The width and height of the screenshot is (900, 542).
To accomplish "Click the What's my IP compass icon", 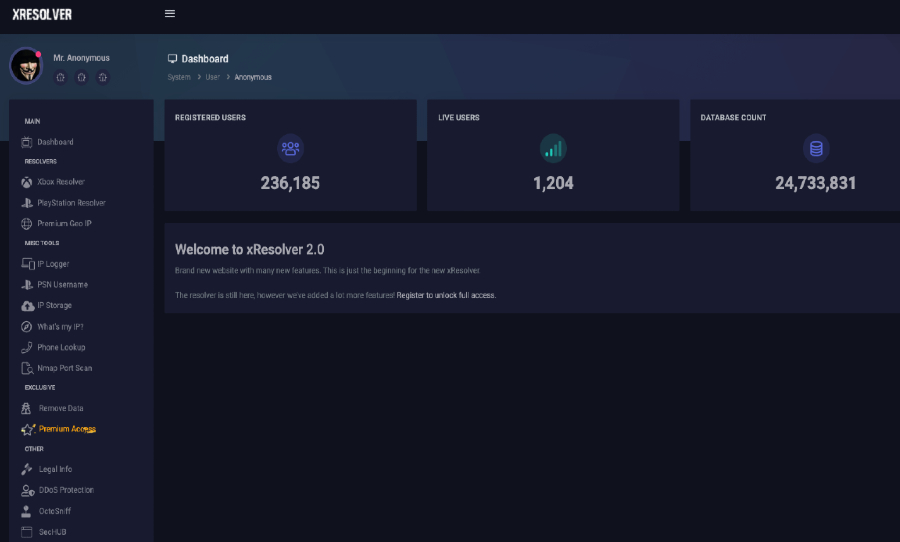I will [x=26, y=327].
